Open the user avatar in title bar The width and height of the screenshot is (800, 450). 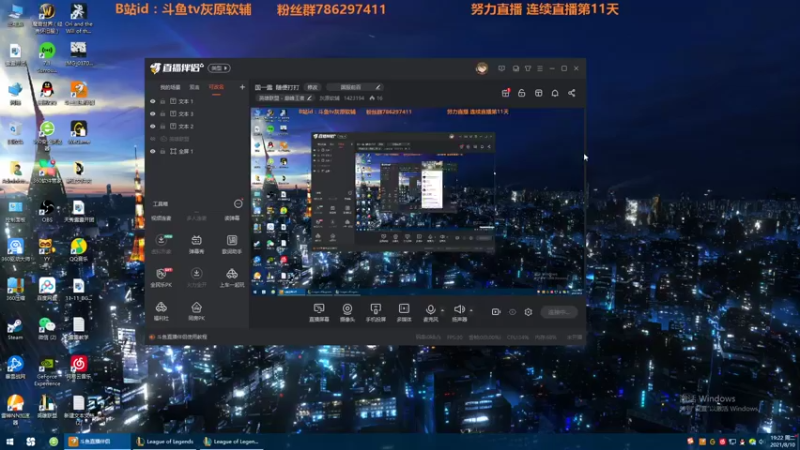click(482, 68)
